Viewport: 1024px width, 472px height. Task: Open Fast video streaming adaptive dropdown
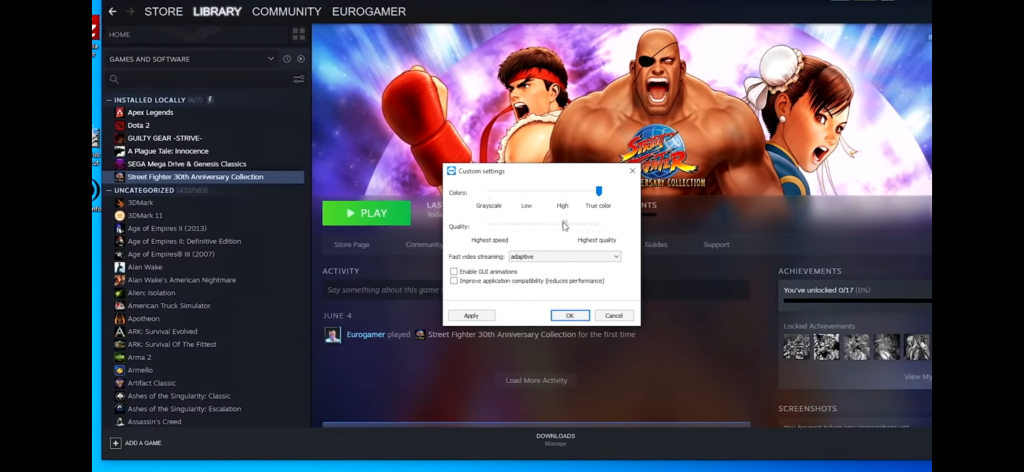coord(565,257)
